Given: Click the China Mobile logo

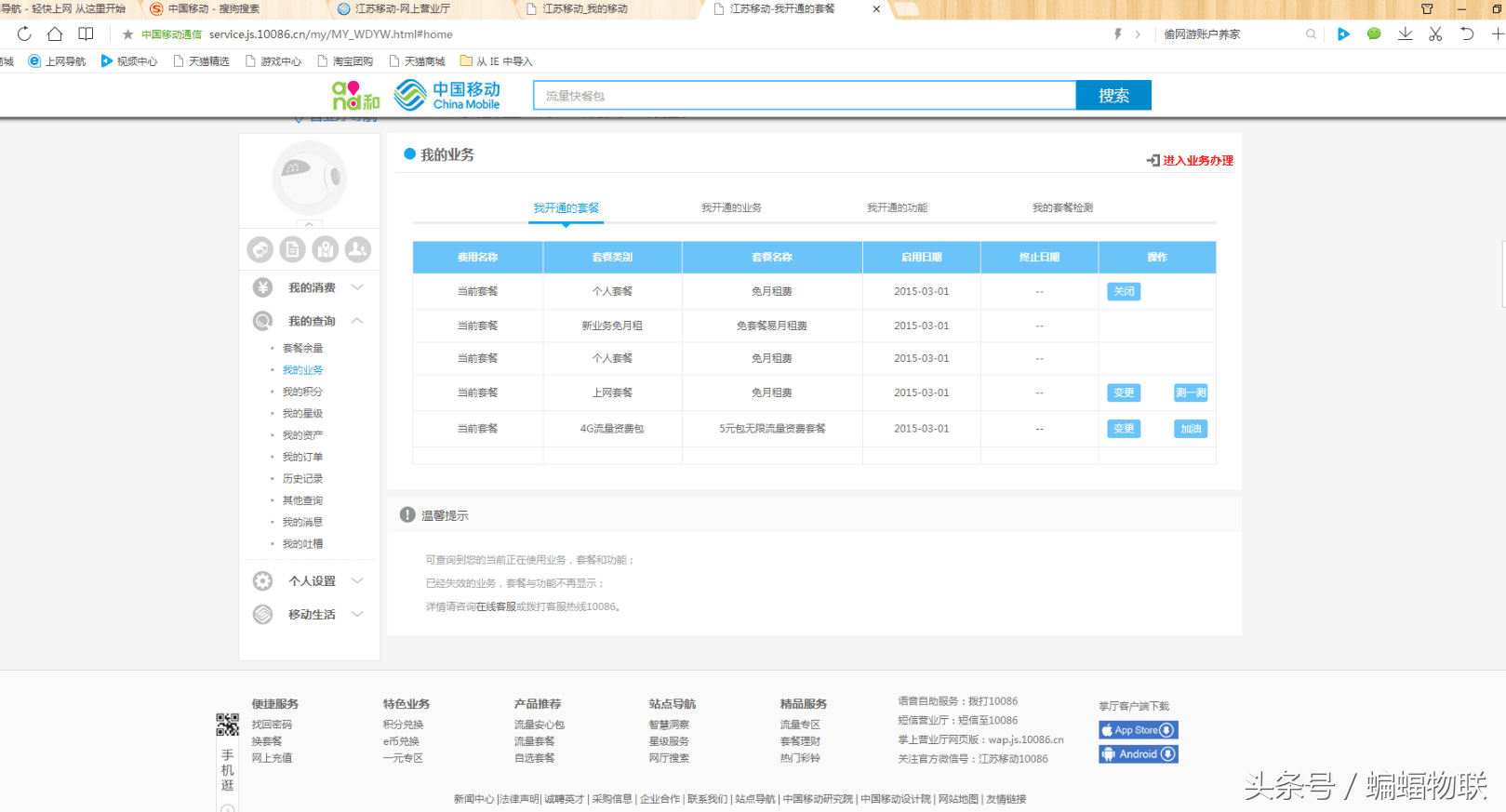Looking at the screenshot, I should (447, 95).
